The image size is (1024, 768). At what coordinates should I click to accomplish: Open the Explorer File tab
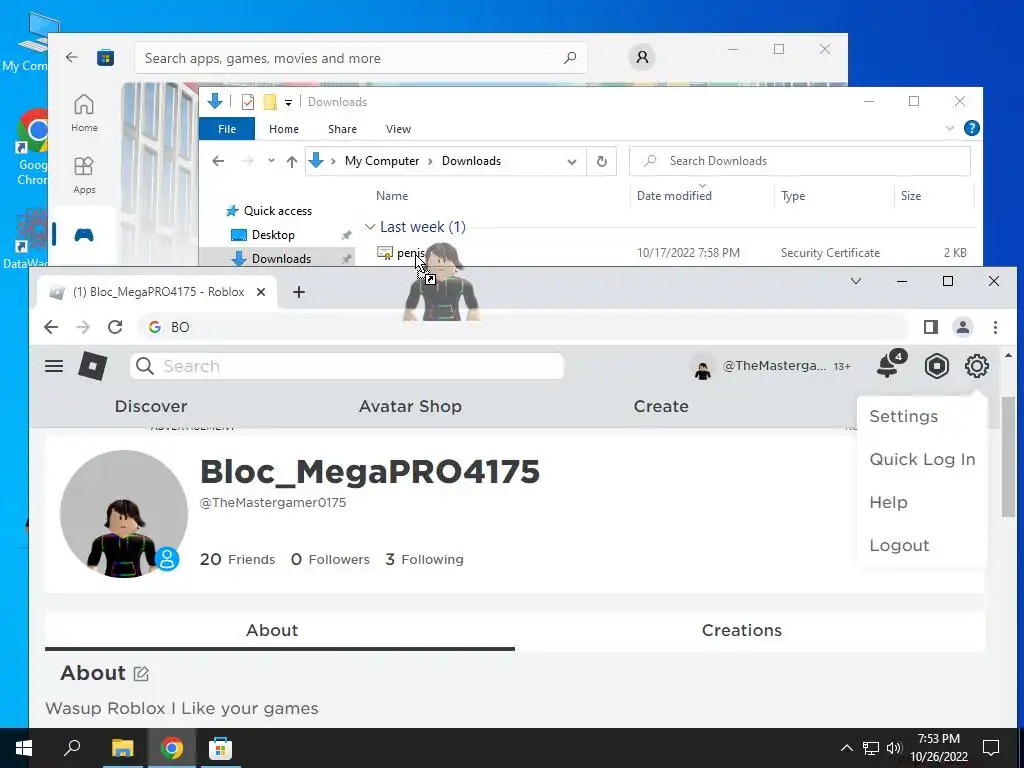pos(227,129)
